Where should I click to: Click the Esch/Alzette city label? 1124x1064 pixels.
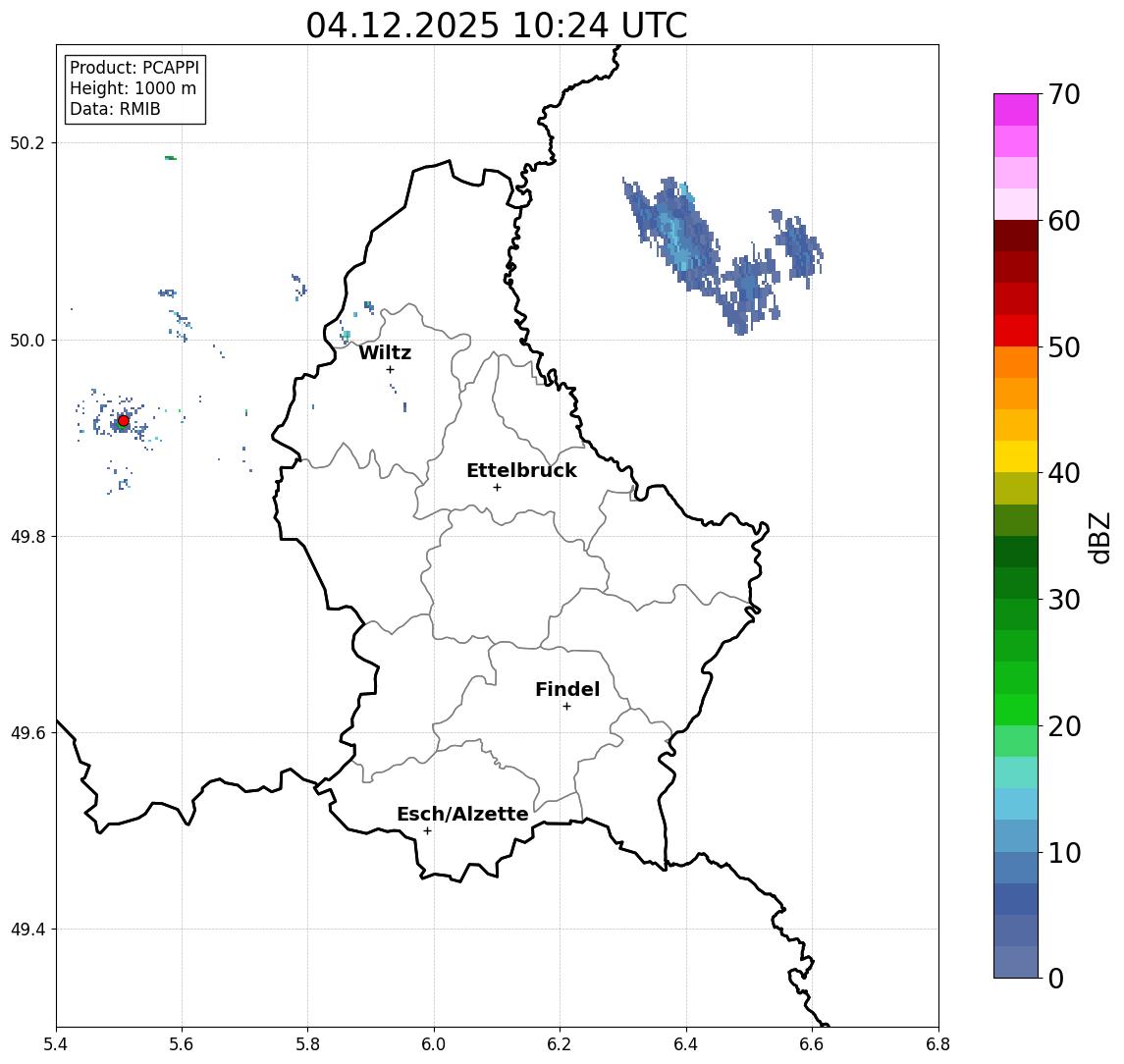pos(462,814)
